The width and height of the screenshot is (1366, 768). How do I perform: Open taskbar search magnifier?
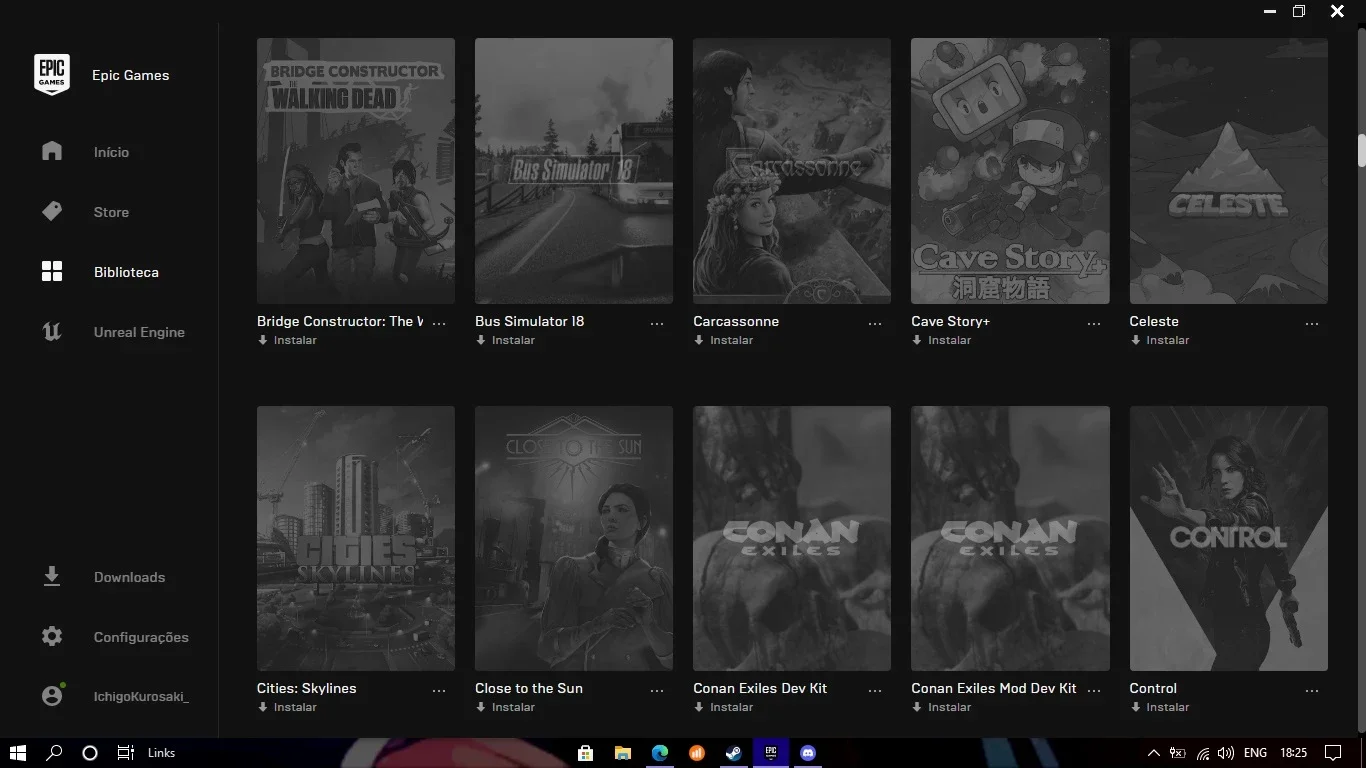coord(55,753)
